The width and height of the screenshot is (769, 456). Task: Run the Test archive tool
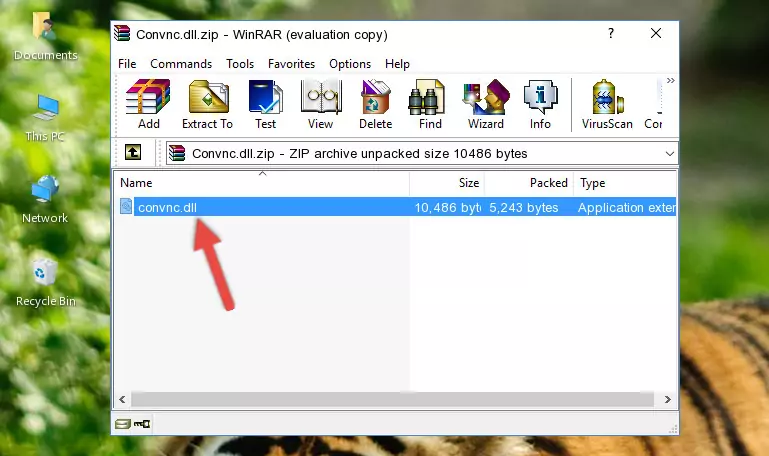pyautogui.click(x=265, y=104)
